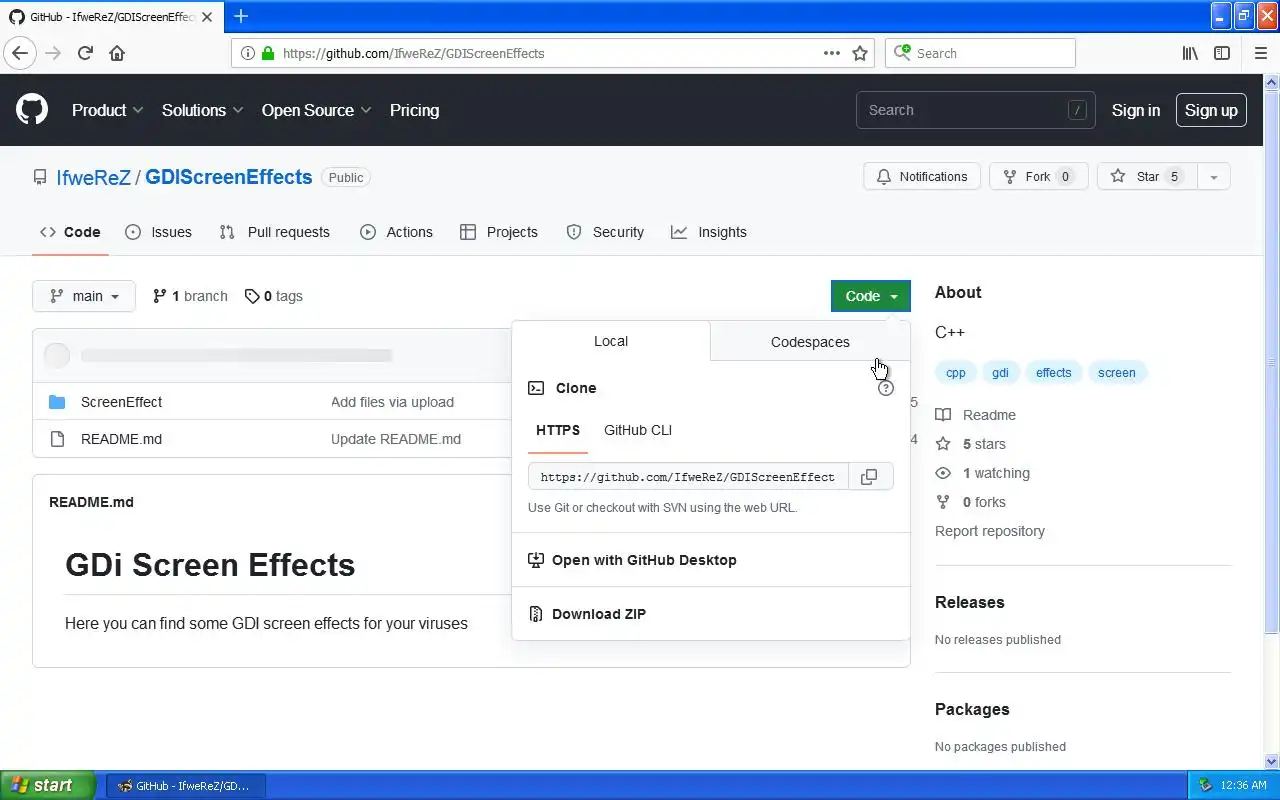This screenshot has height=800, width=1280.
Task: Expand the Open Source menu
Action: coord(316,110)
